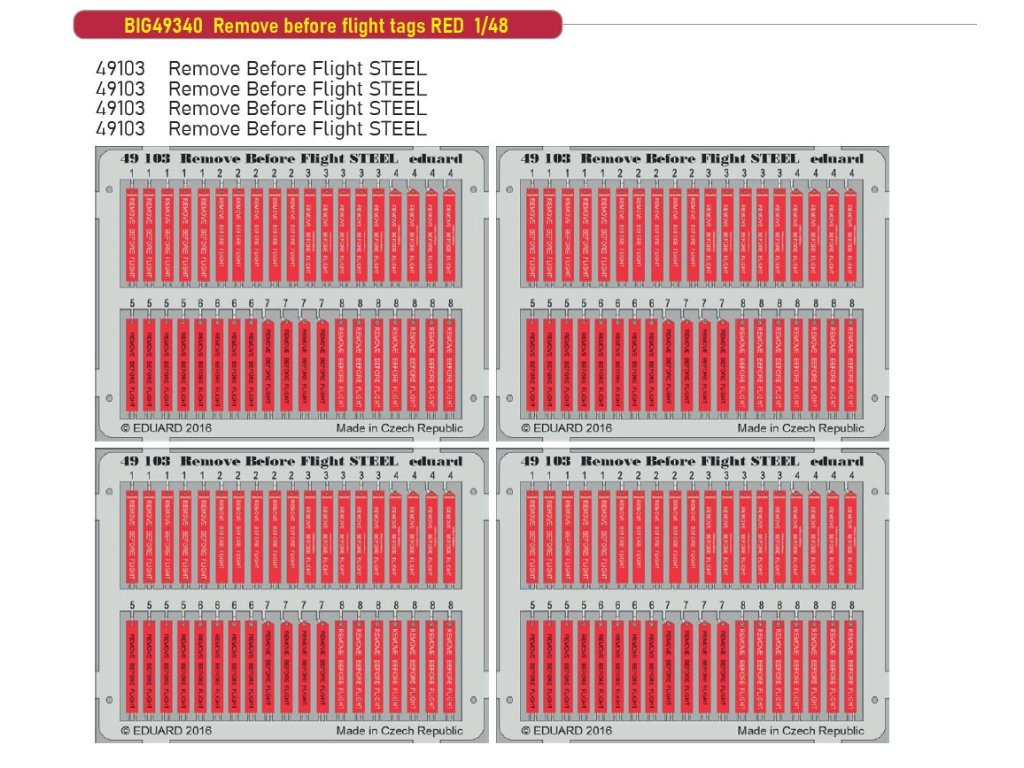Viewport: 1024px width, 768px height.
Task: Click the 'eduard' logo on the top-left sheet
Action: [x=436, y=159]
